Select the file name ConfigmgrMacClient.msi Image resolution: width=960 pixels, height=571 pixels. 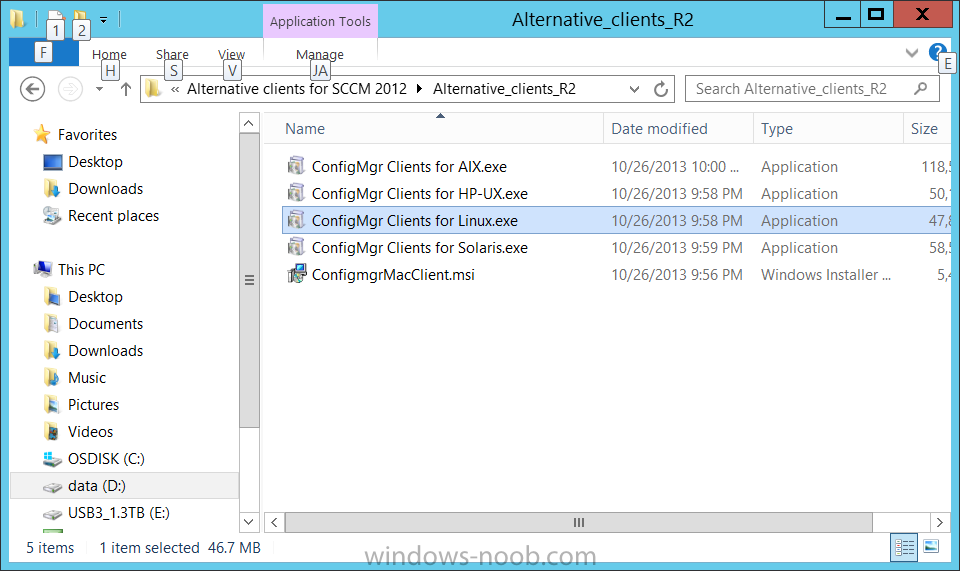[393, 274]
